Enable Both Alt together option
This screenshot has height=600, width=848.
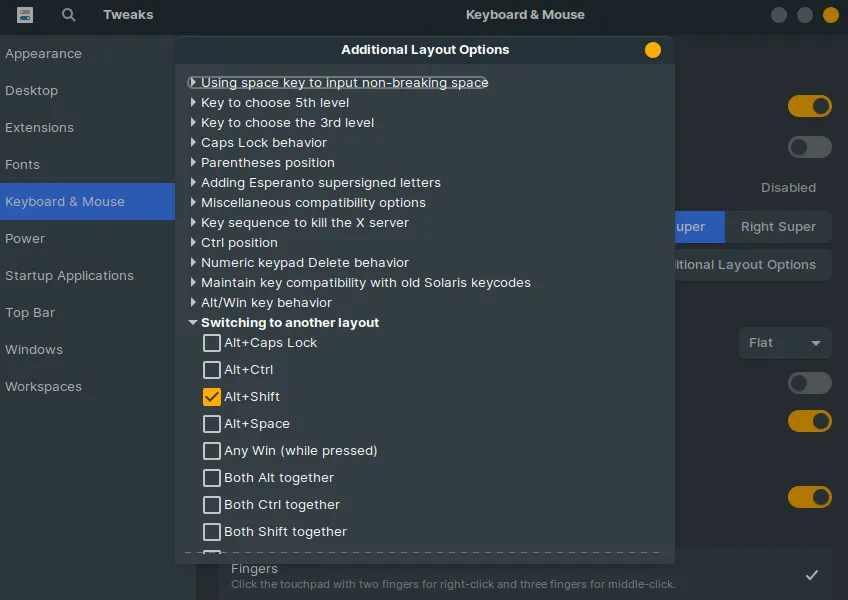pos(211,477)
